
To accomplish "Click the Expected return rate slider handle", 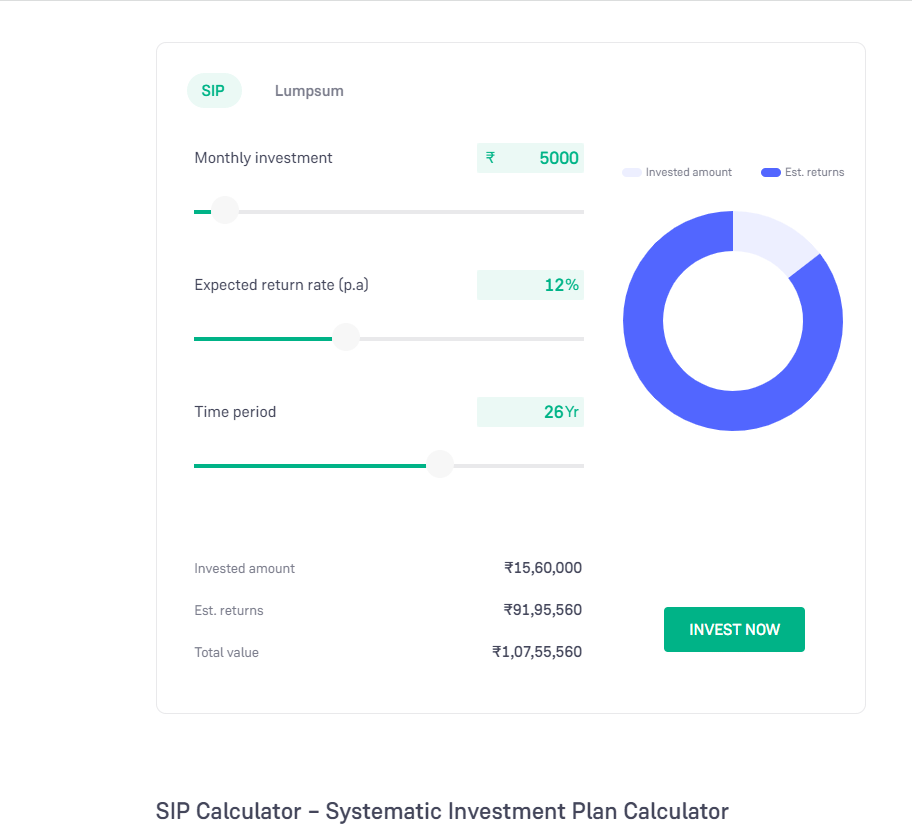I will point(345,338).
